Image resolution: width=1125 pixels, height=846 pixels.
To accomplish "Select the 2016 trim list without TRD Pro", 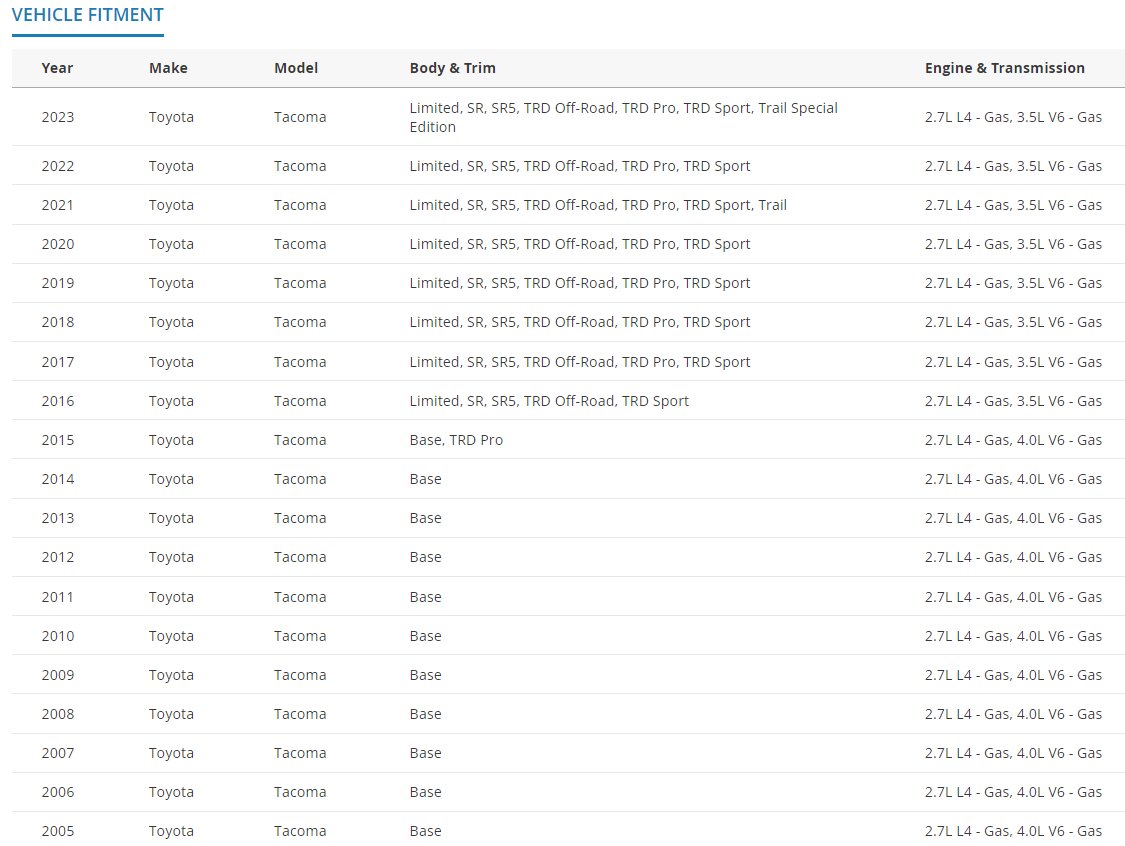I will click(549, 401).
